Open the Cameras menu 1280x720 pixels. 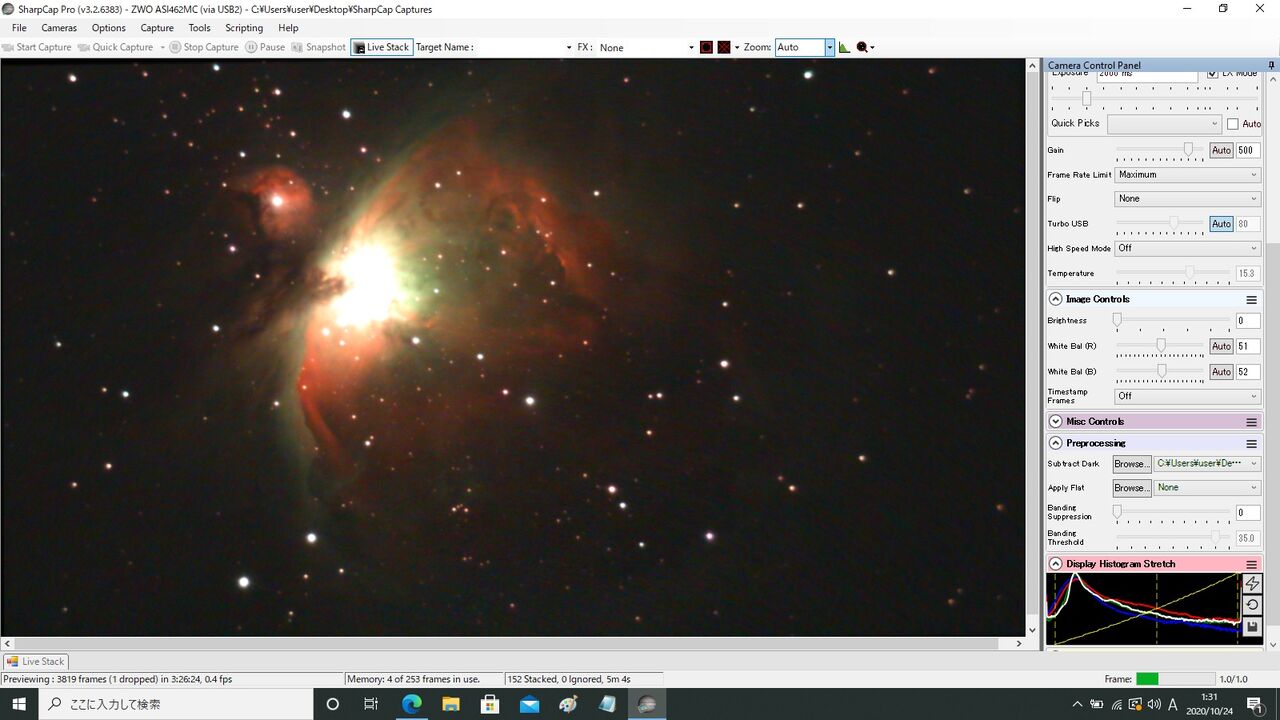[59, 28]
